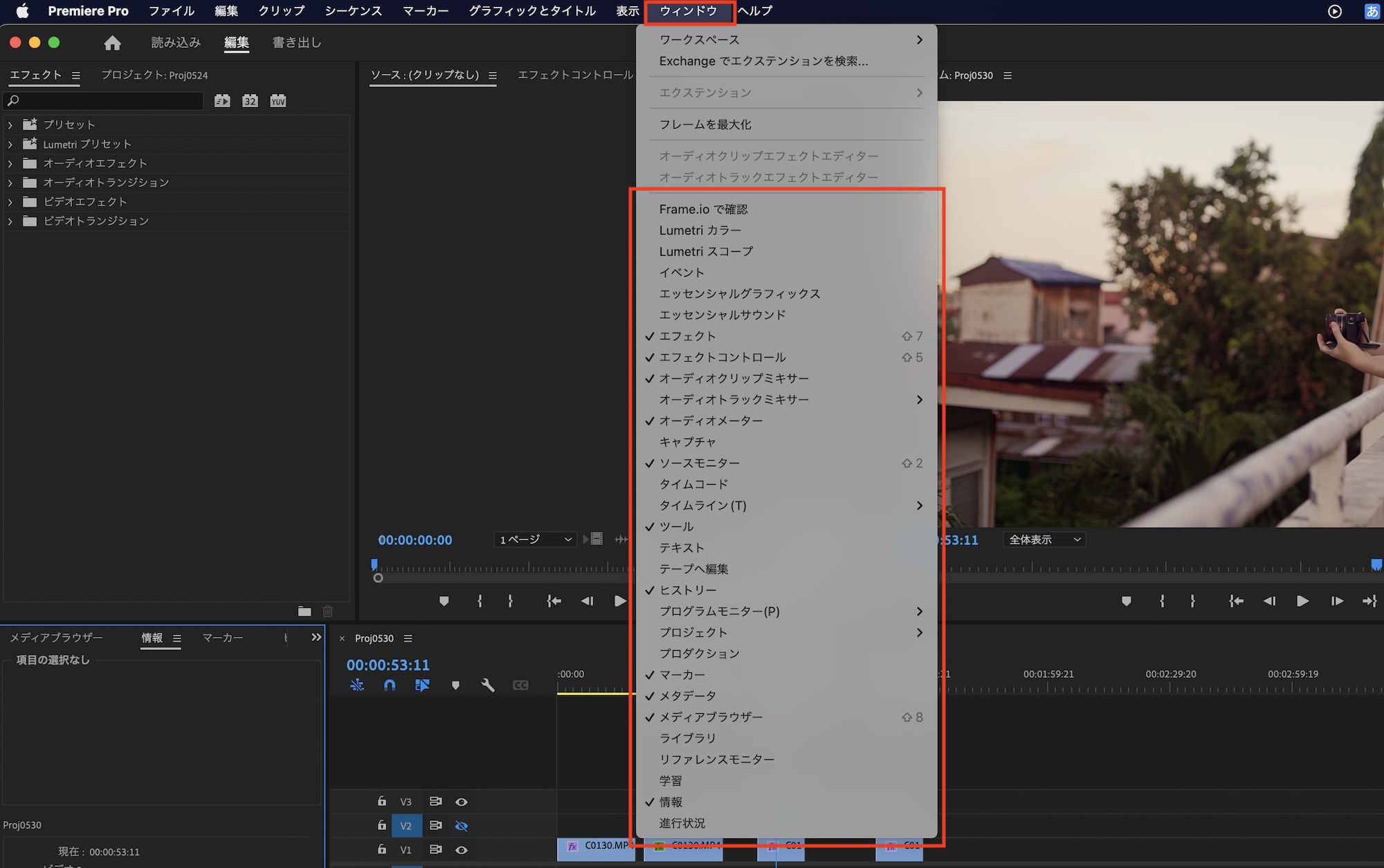
Task: Expand the ビデオエフェクト folder
Action: click(10, 202)
